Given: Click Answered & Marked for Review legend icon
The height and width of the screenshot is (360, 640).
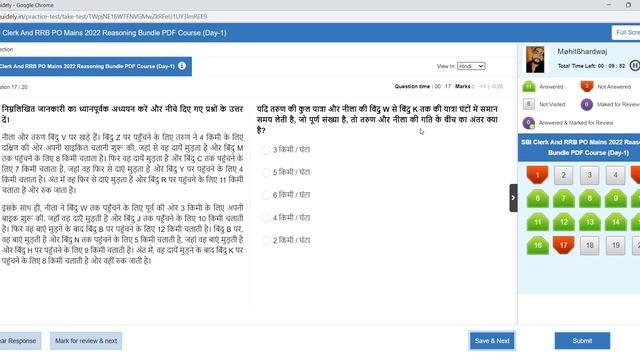Looking at the screenshot, I should tap(529, 123).
